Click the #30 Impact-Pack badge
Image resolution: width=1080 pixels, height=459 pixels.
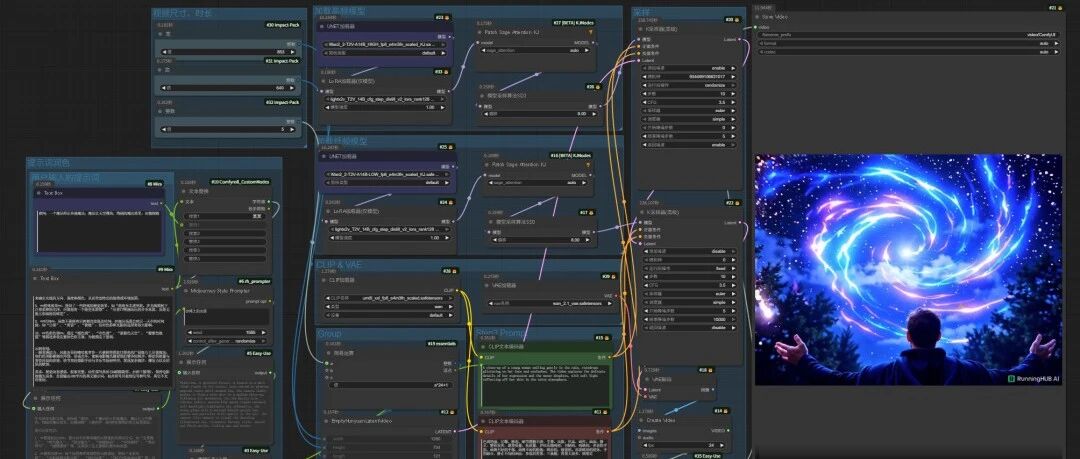click(x=283, y=25)
